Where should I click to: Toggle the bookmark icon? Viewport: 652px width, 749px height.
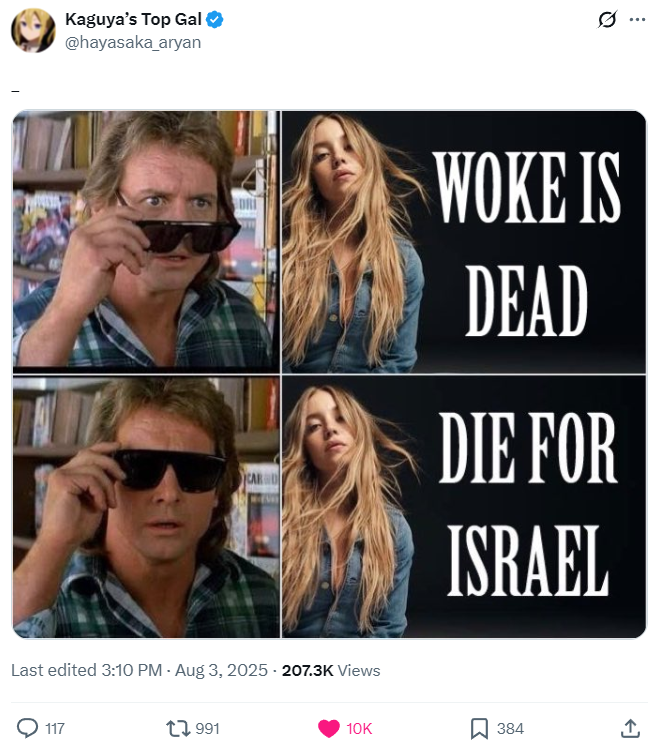pos(479,728)
